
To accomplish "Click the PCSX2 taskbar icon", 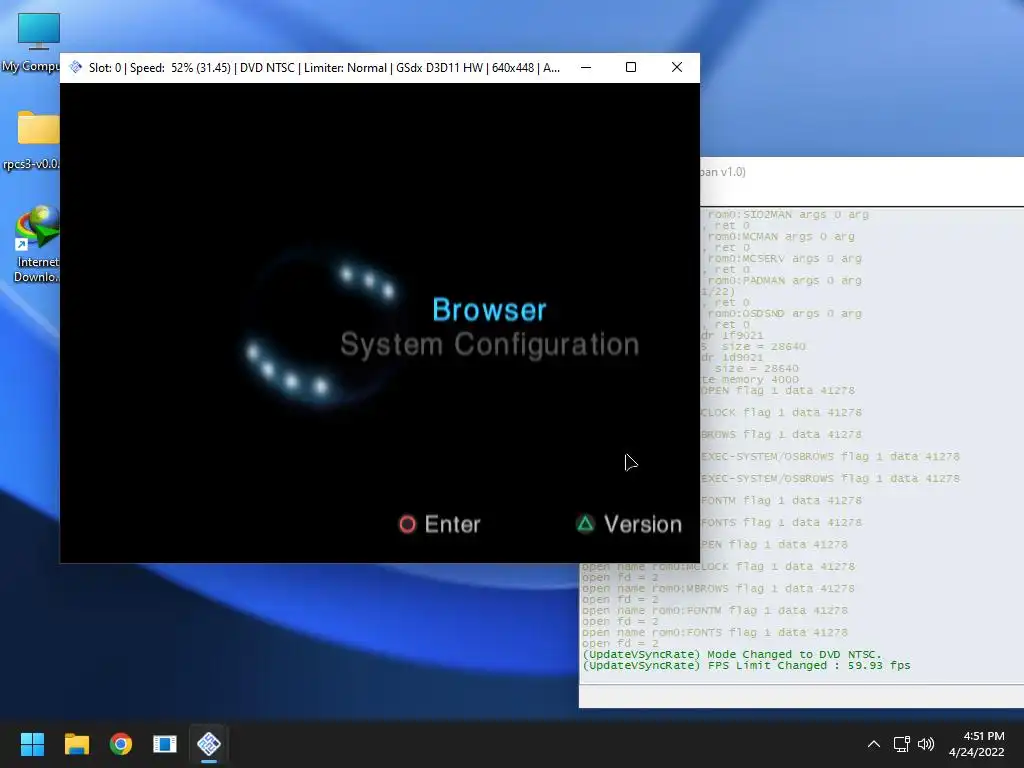I will pos(209,744).
